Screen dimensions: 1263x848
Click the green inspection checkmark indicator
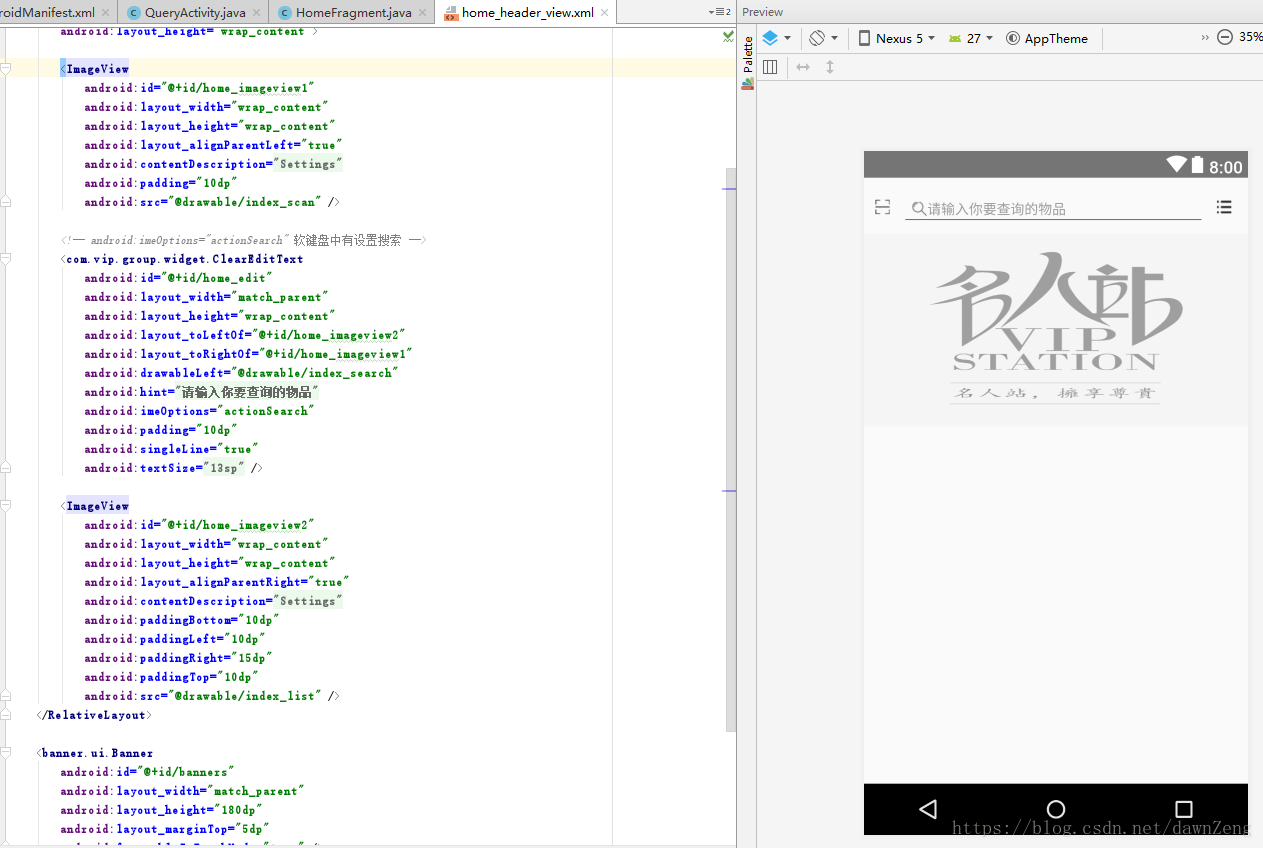pyautogui.click(x=728, y=36)
